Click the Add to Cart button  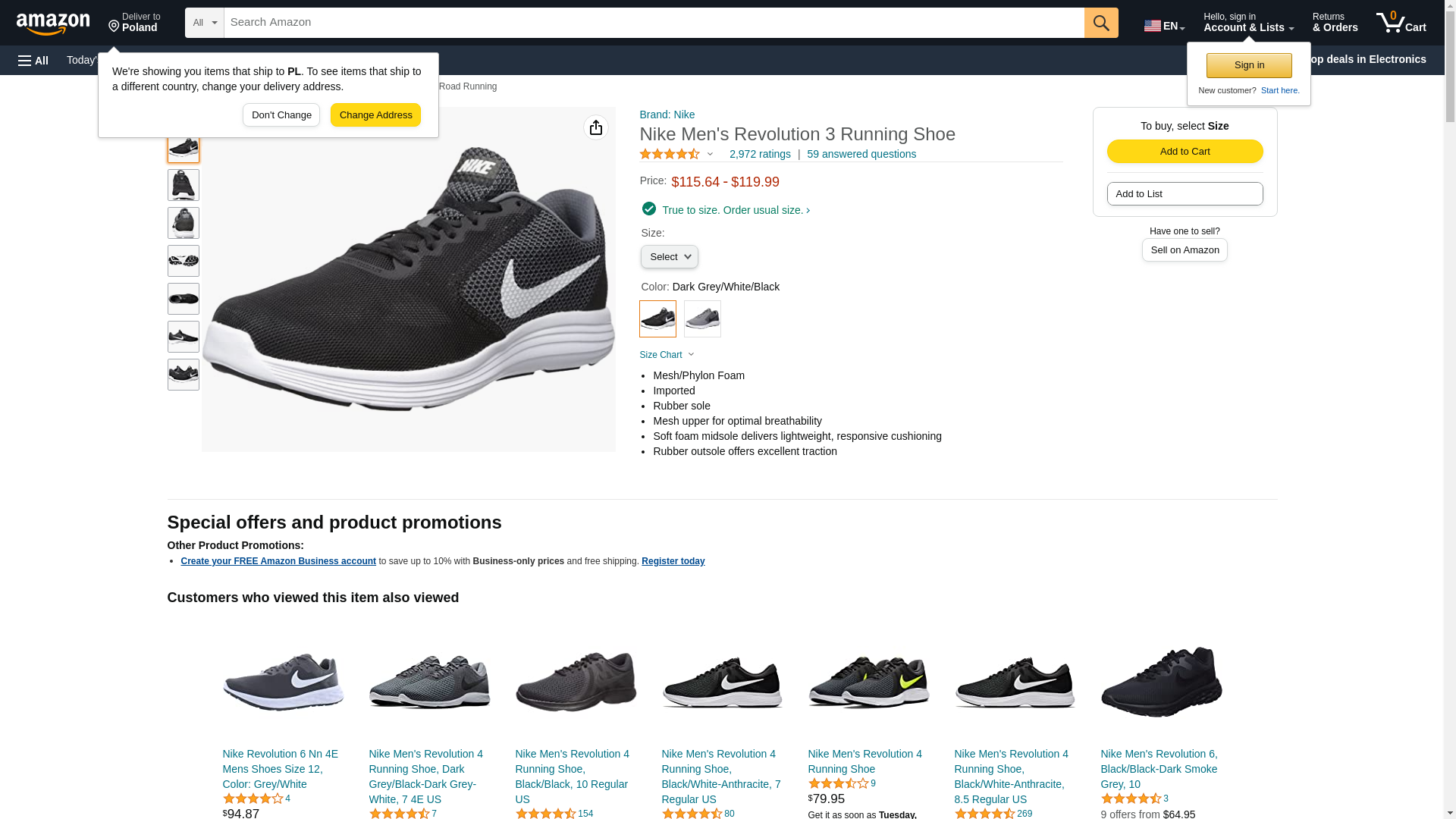pos(1185,151)
